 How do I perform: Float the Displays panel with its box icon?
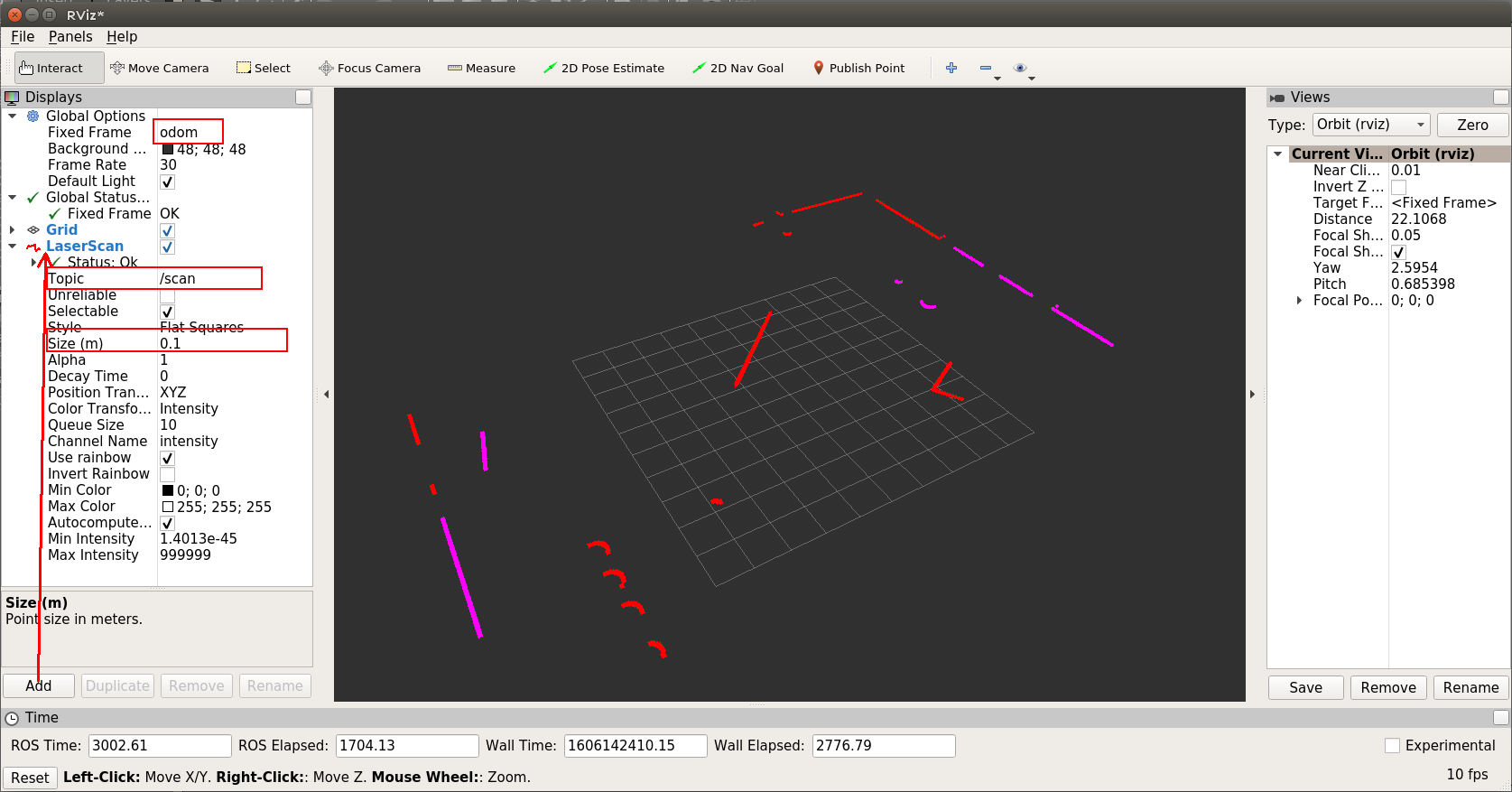tap(303, 97)
